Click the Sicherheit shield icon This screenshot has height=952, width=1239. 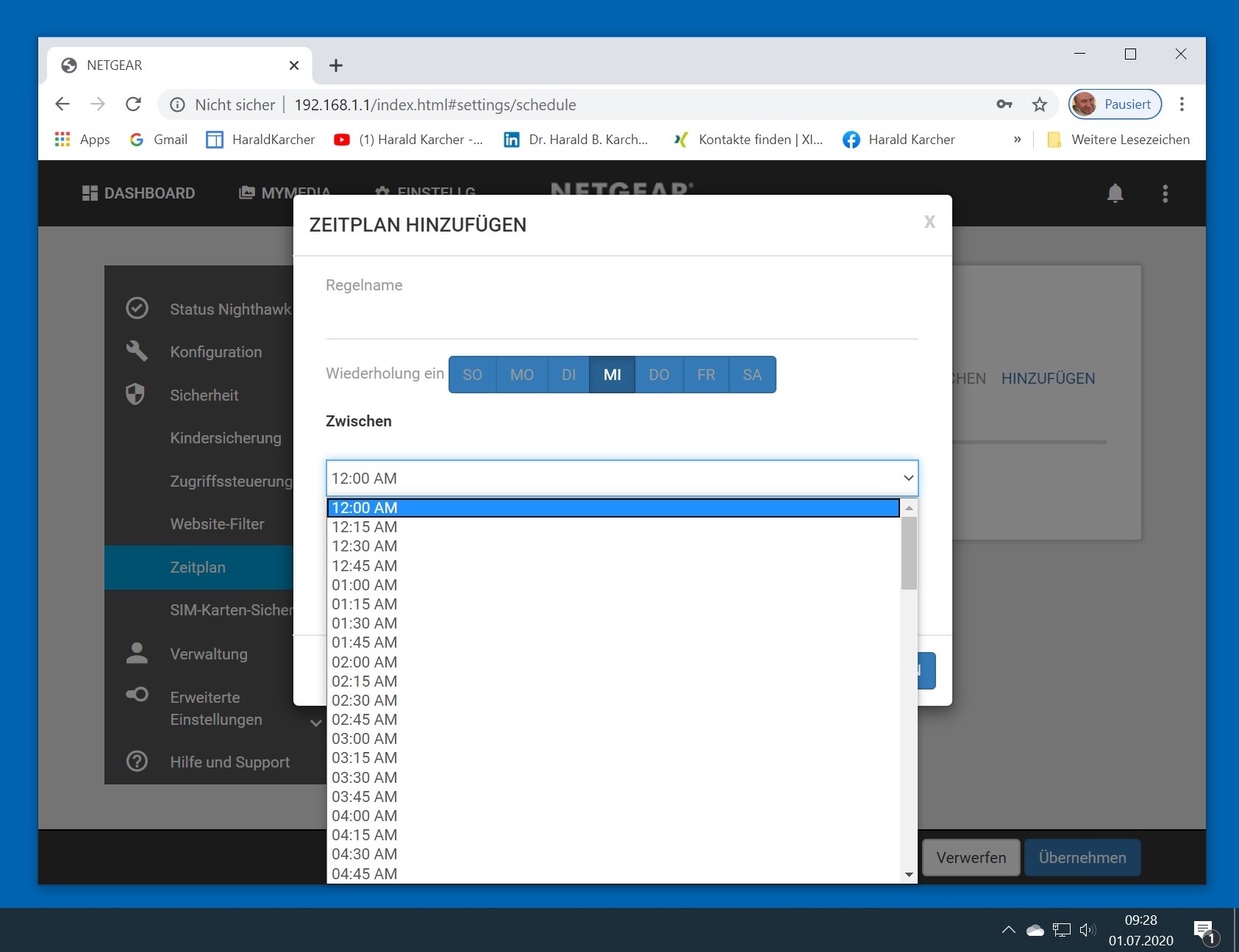coord(135,395)
